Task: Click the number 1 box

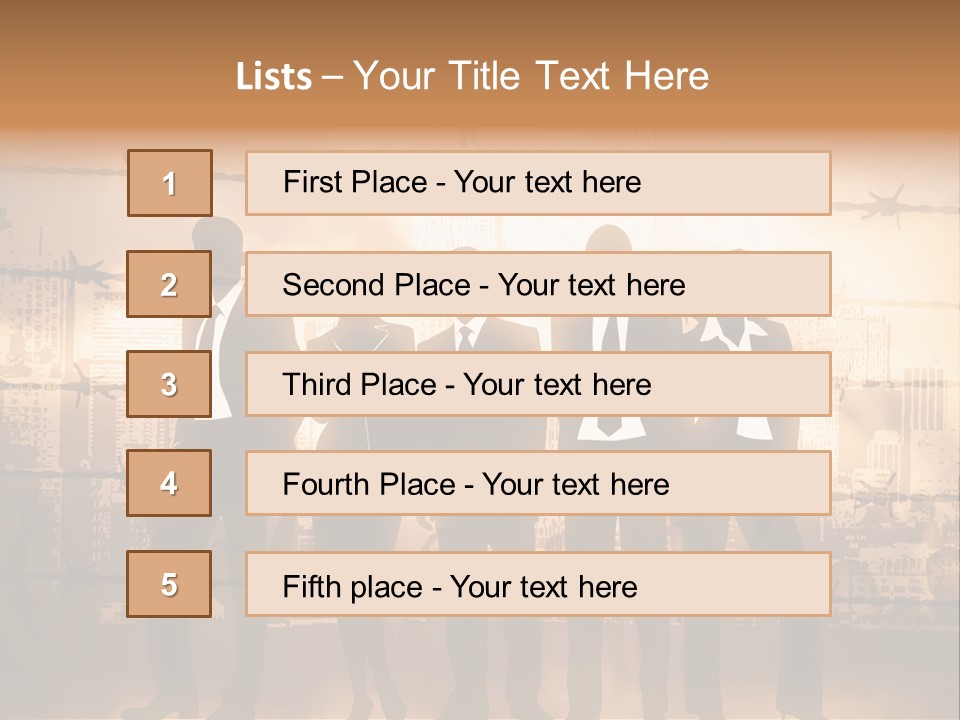Action: [169, 183]
